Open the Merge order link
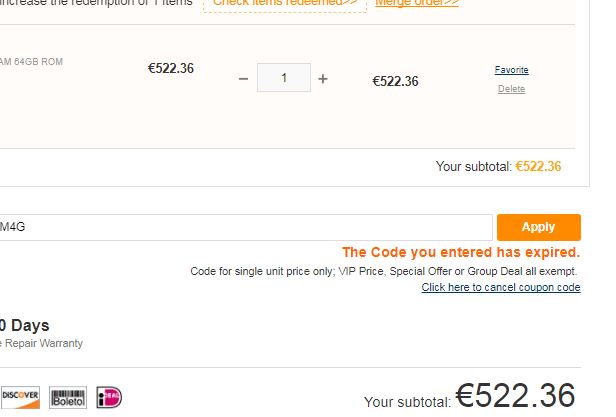 [x=417, y=3]
